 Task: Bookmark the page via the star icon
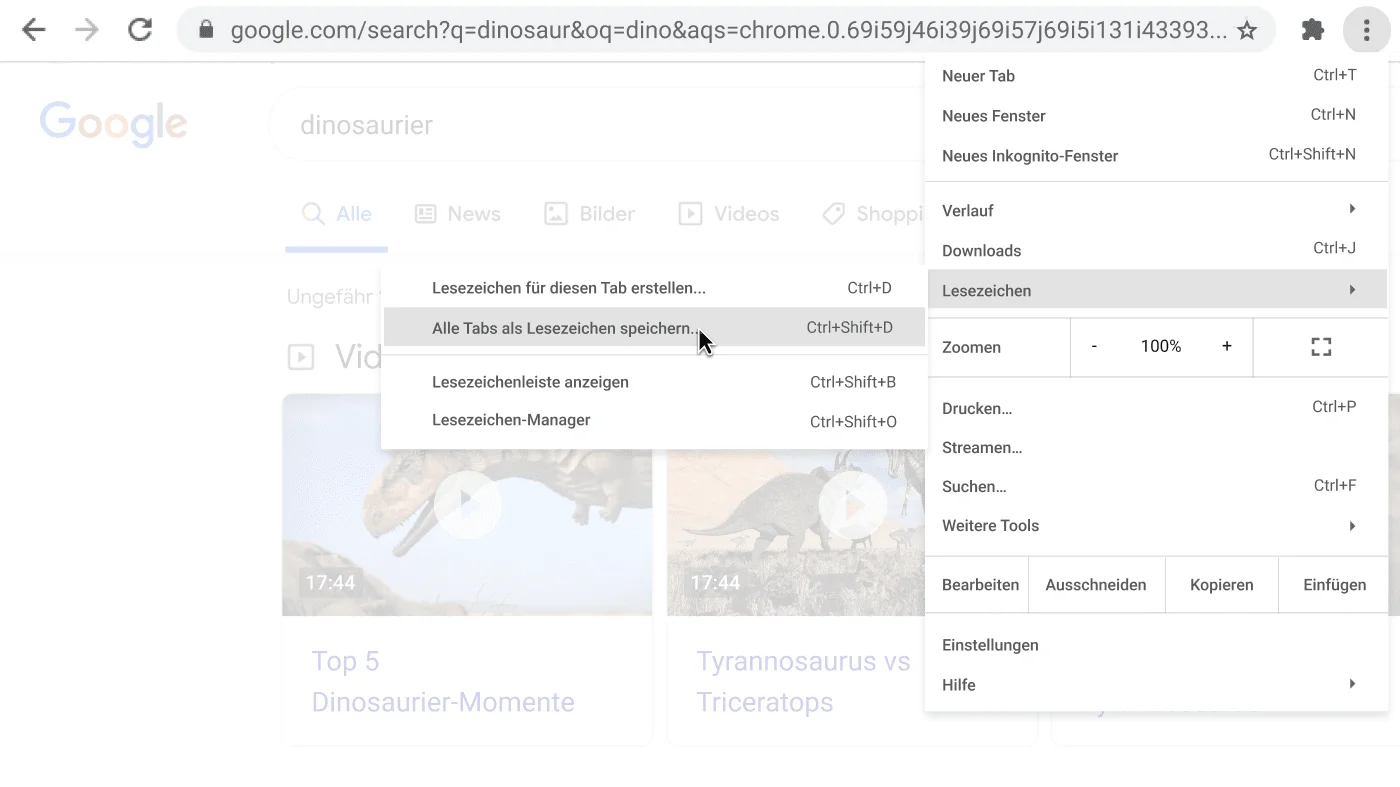[1247, 29]
